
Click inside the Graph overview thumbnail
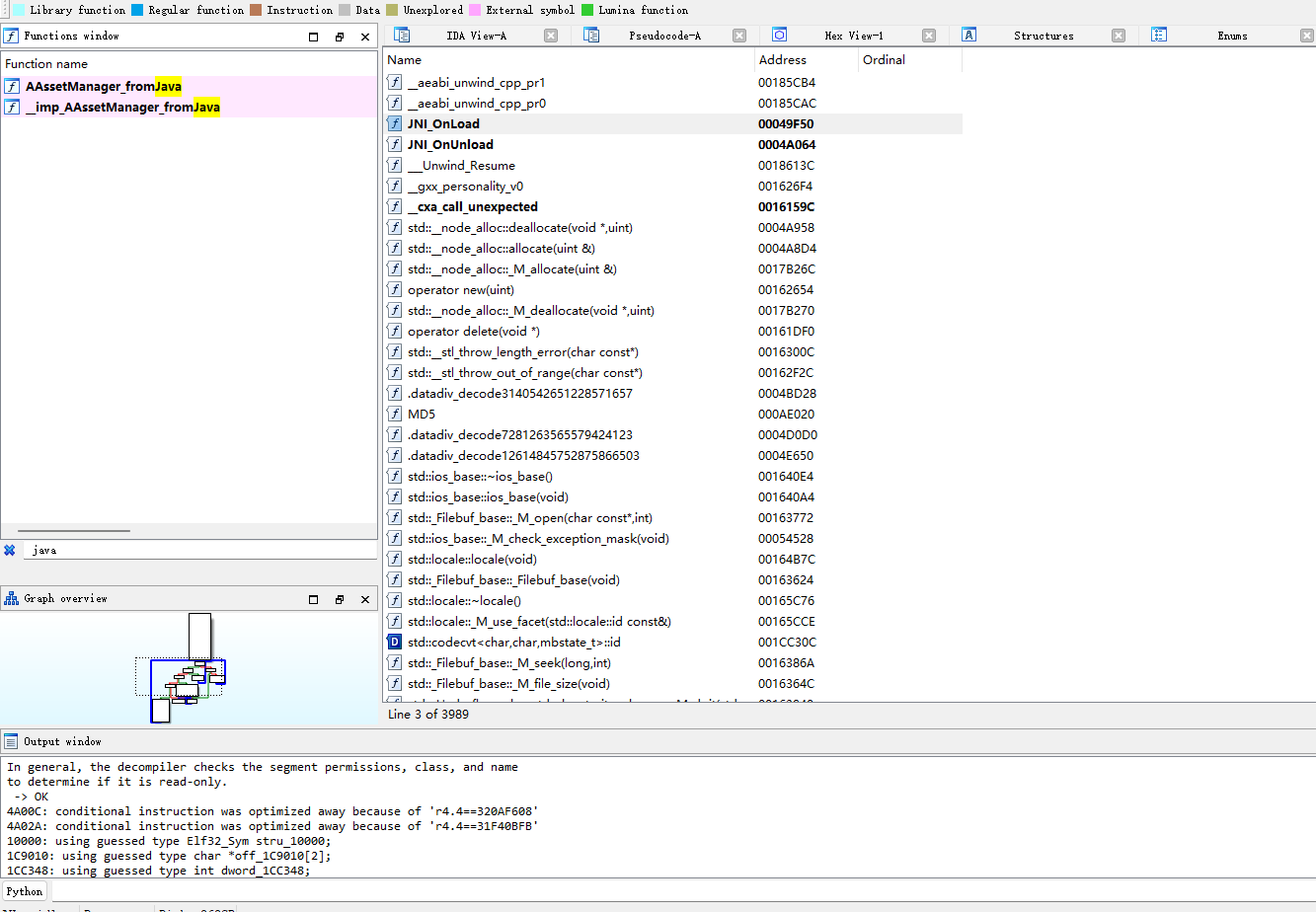tap(188, 668)
